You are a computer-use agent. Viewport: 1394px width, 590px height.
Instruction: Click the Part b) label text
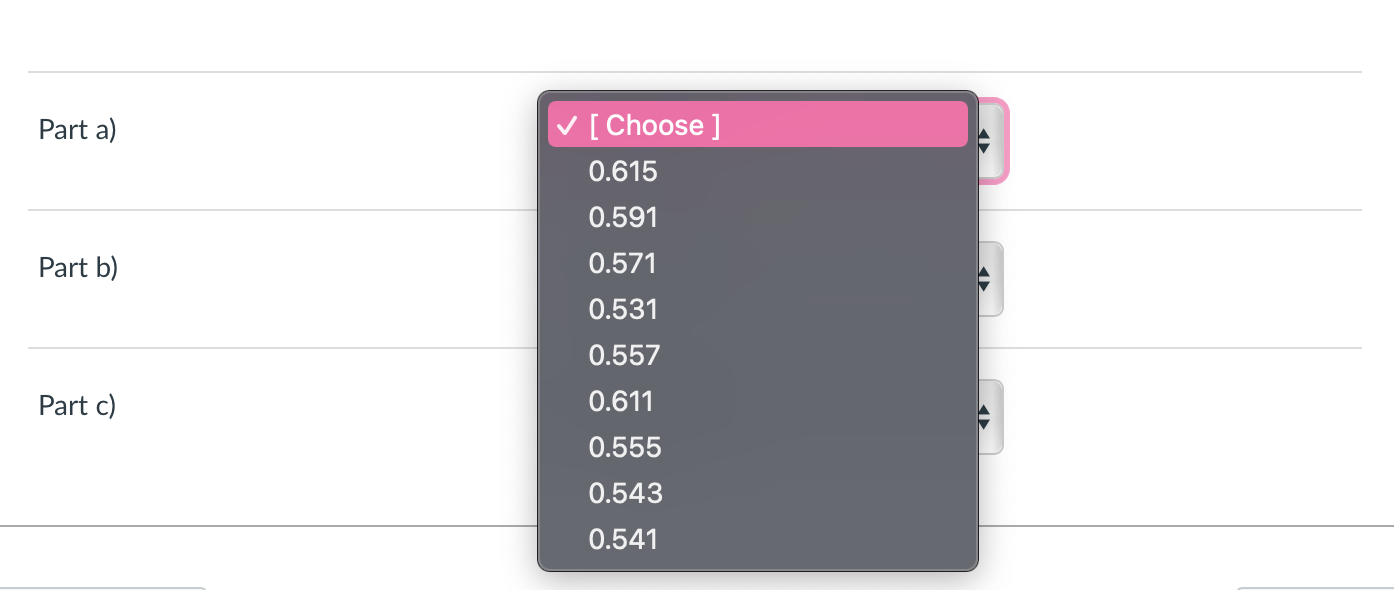click(x=77, y=267)
